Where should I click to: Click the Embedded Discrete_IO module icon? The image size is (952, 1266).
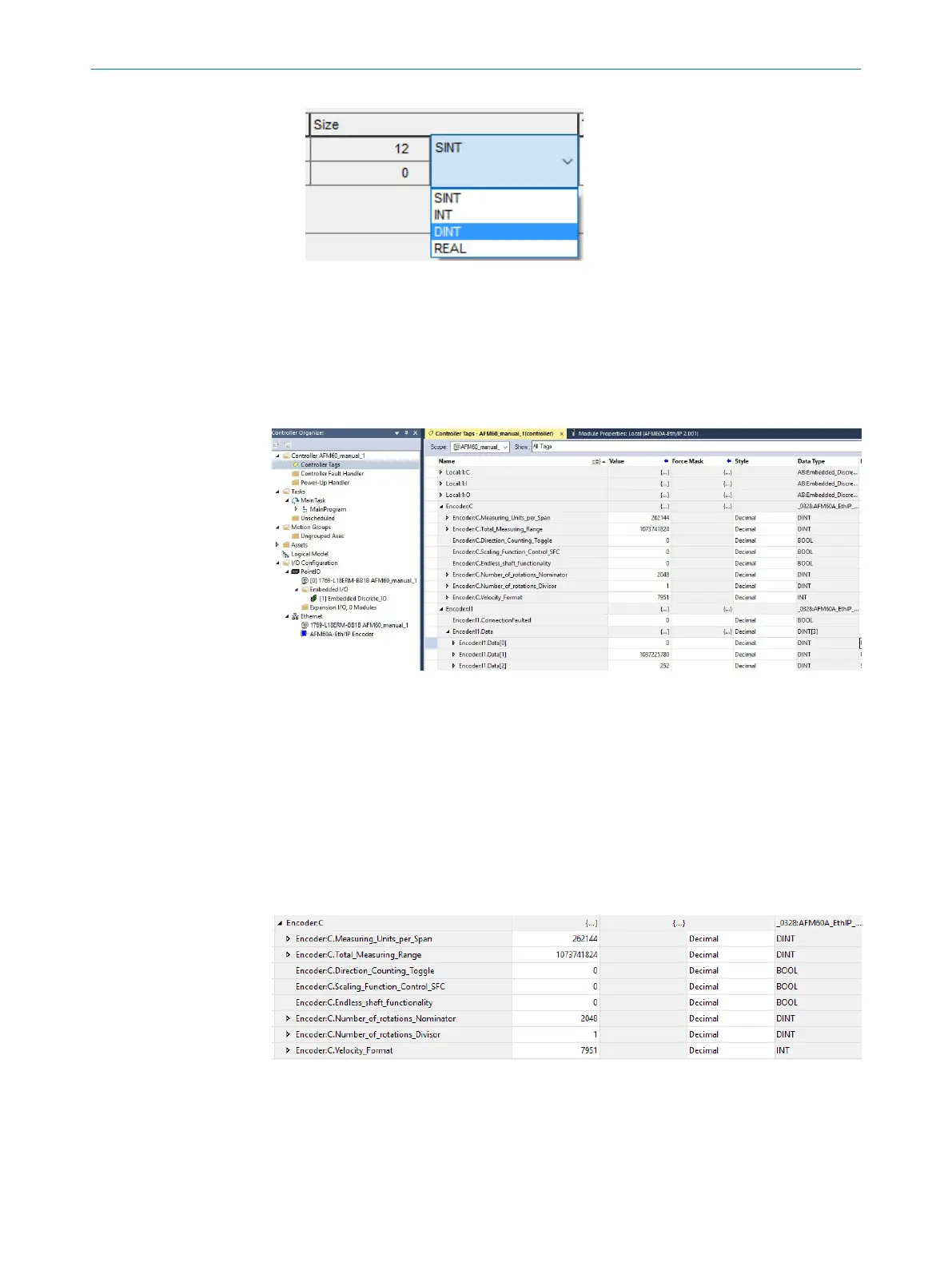[x=314, y=598]
